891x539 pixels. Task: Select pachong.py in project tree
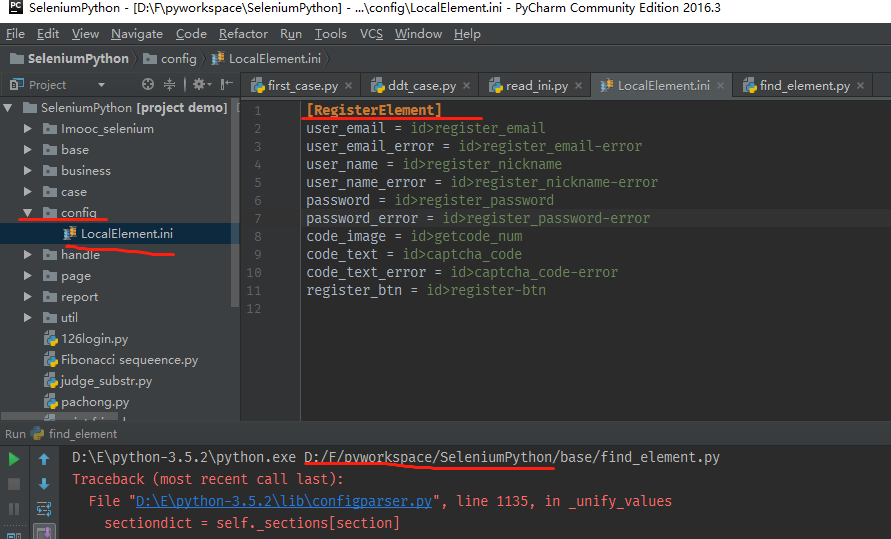tap(95, 402)
